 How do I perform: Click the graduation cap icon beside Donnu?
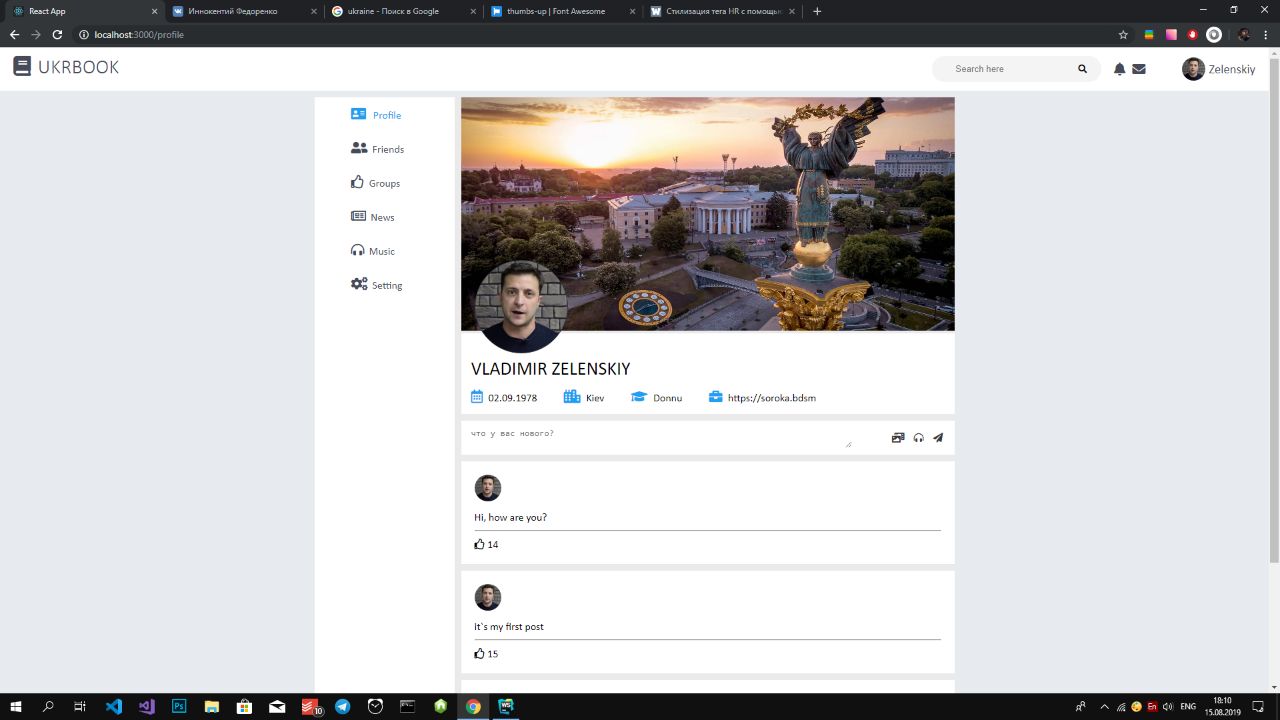[639, 397]
